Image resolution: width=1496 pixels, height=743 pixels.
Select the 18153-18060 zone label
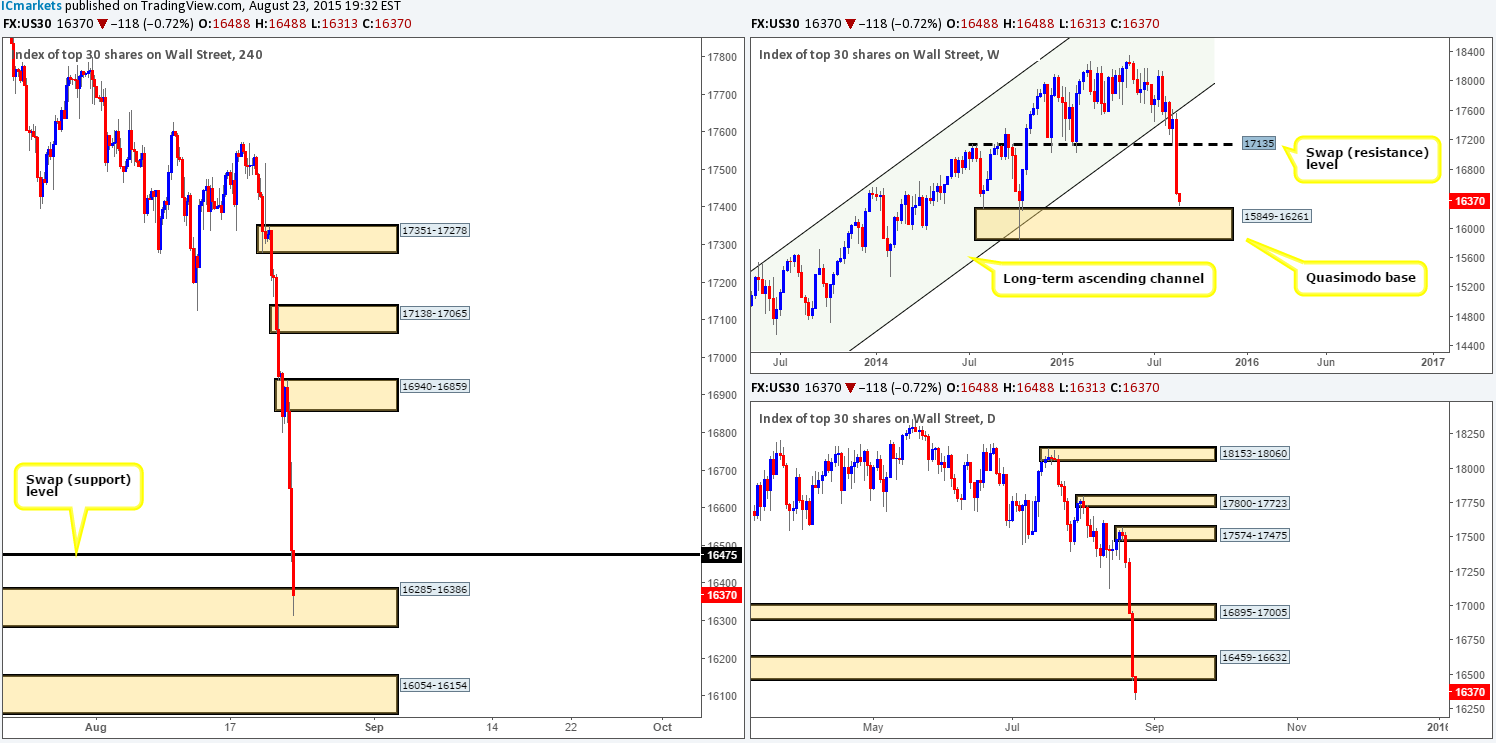pyautogui.click(x=1254, y=453)
